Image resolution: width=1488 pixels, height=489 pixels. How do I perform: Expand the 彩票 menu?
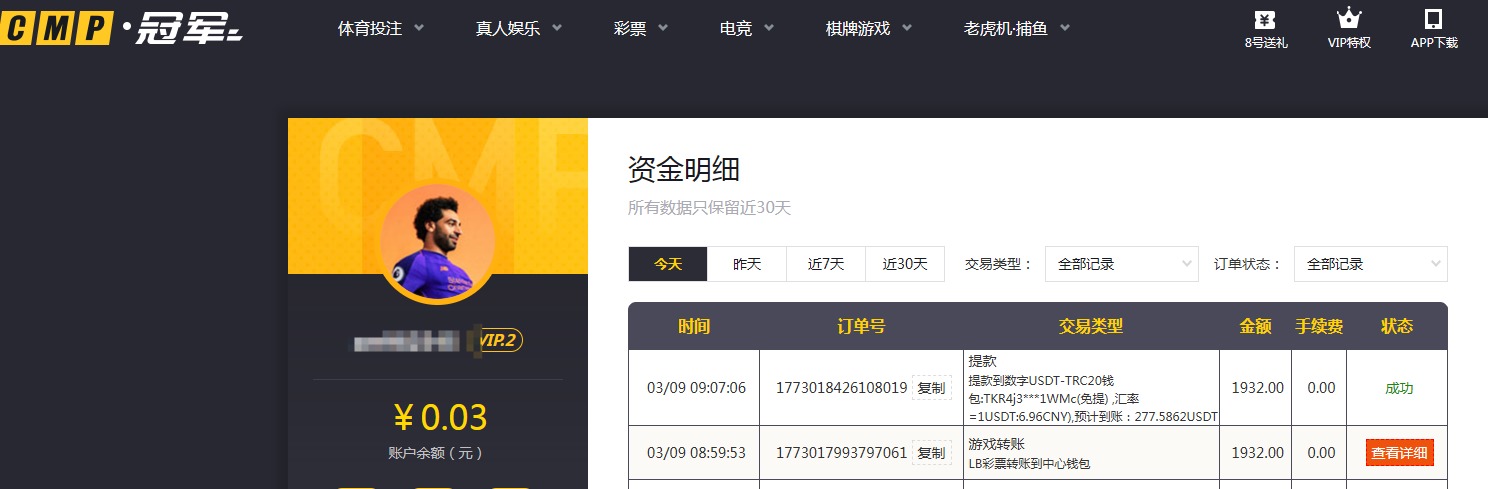[641, 28]
